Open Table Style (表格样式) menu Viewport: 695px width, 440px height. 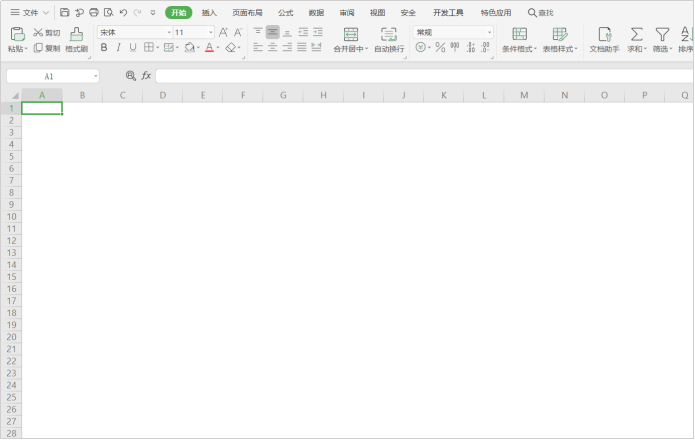[560, 39]
